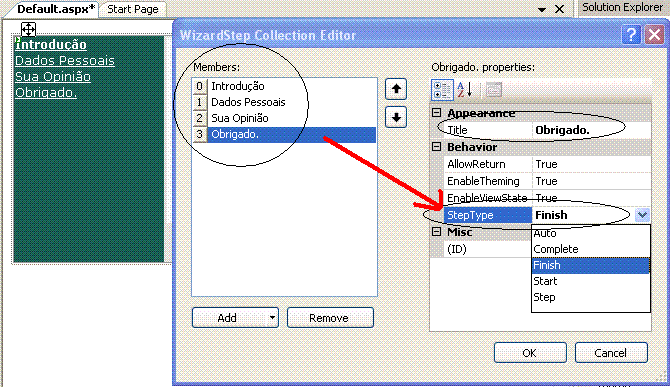Choose Start from StepType list

coord(591,281)
